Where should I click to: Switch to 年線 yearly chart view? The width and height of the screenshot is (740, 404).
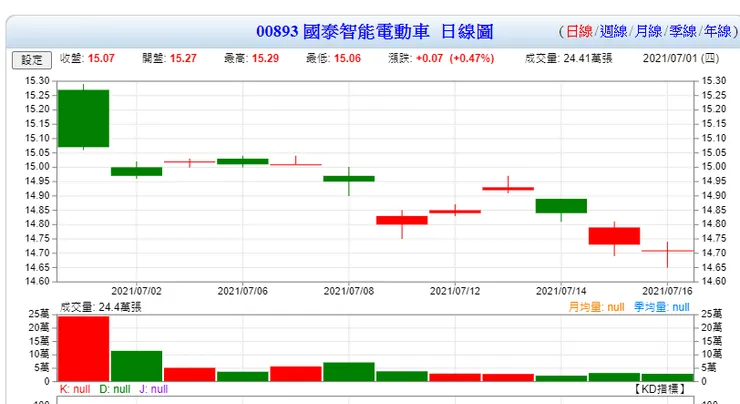718,32
